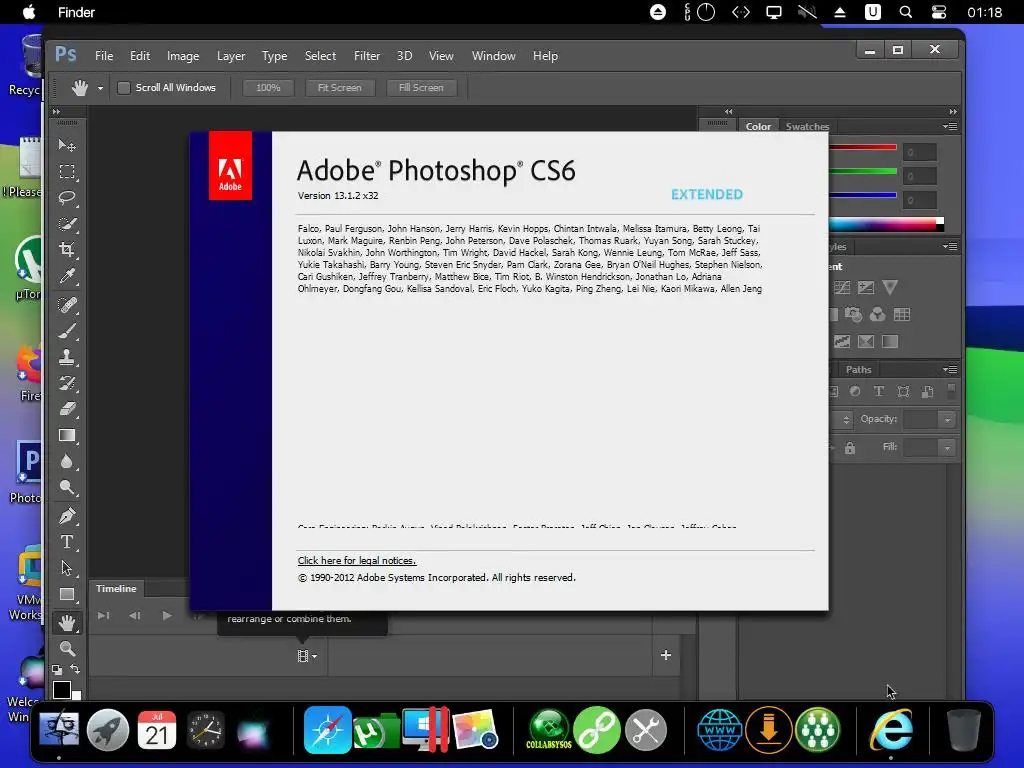Open the File menu
1024x768 pixels.
click(104, 56)
